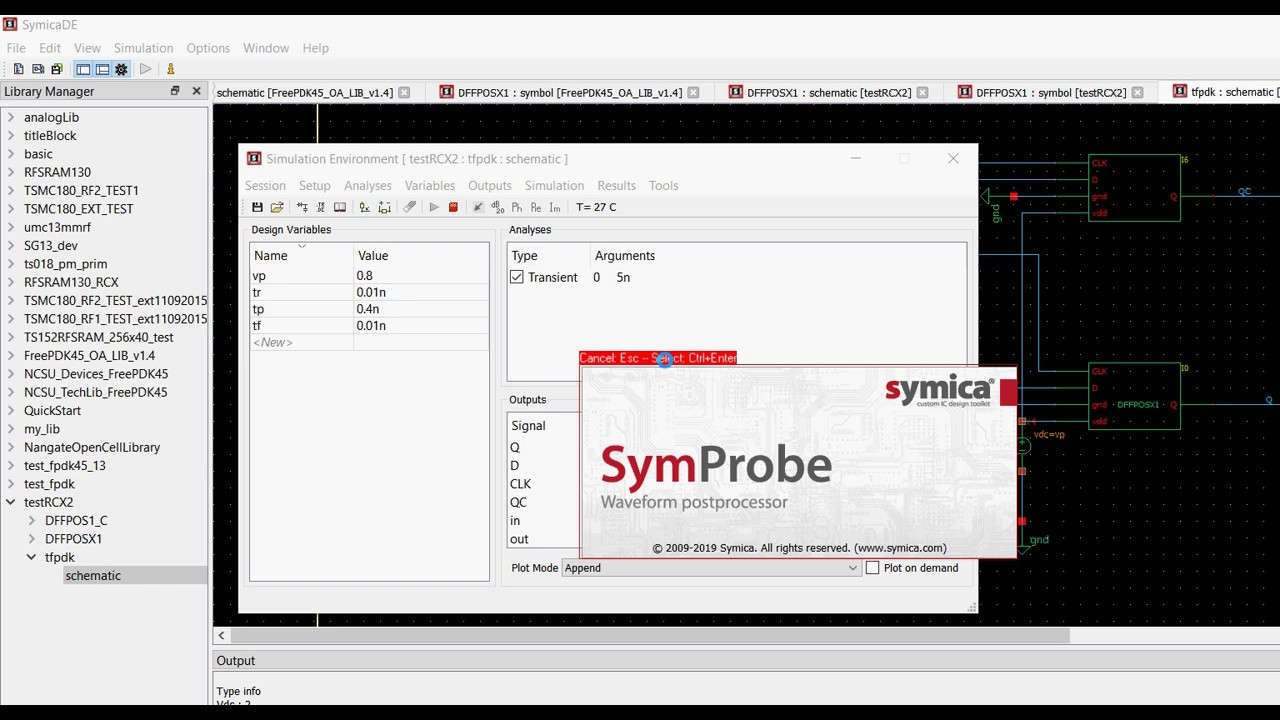Click the Ph phase plot icon
The height and width of the screenshot is (720, 1280).
point(517,207)
